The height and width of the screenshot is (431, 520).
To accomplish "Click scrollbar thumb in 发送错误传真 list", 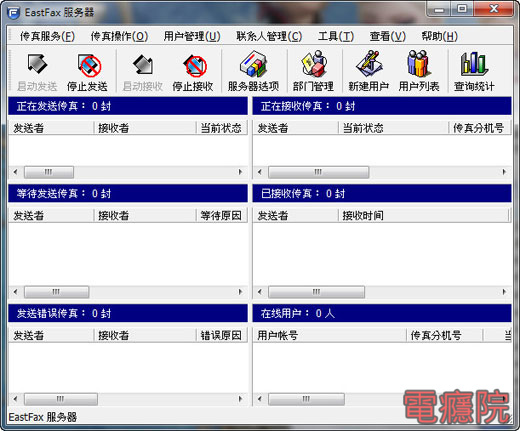I will click(61, 399).
